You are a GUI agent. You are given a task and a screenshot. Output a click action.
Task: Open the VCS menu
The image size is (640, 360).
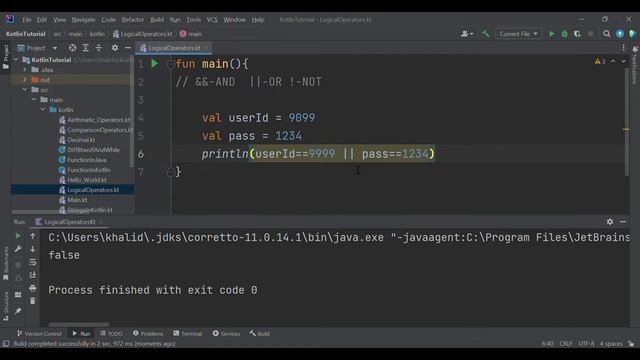[x=212, y=20]
